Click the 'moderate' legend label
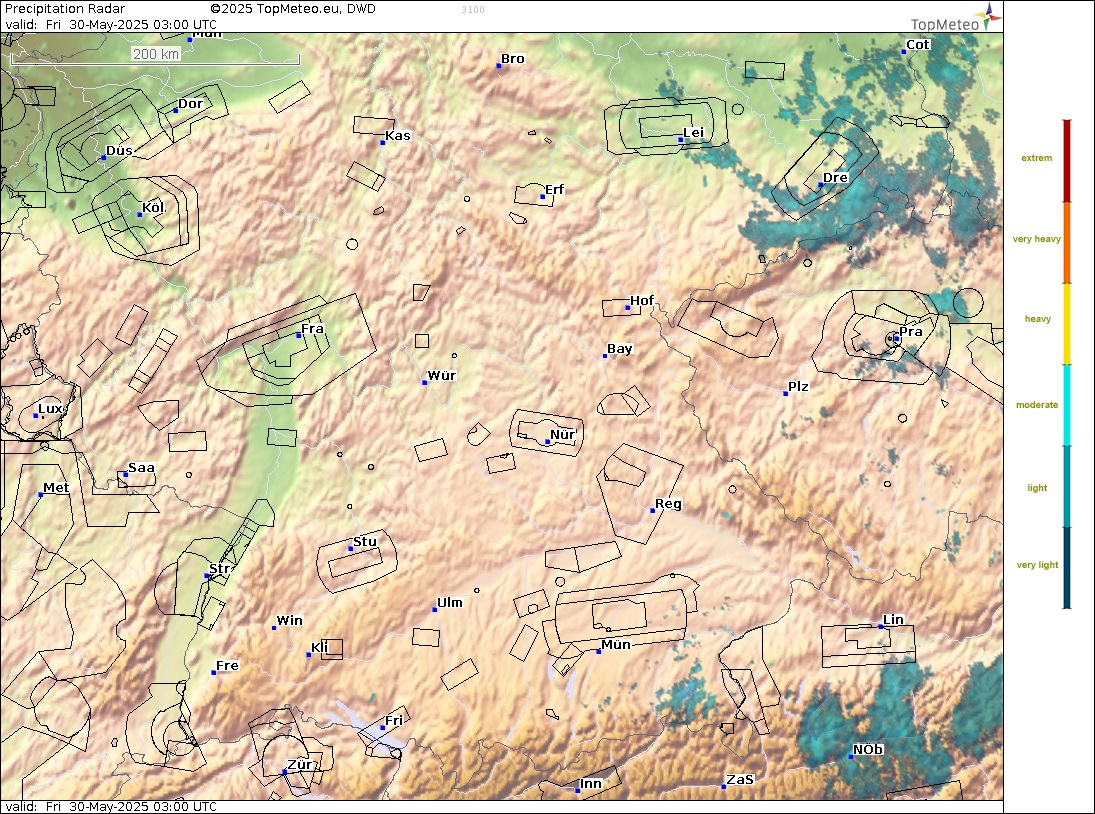Image resolution: width=1095 pixels, height=814 pixels. 1037,405
